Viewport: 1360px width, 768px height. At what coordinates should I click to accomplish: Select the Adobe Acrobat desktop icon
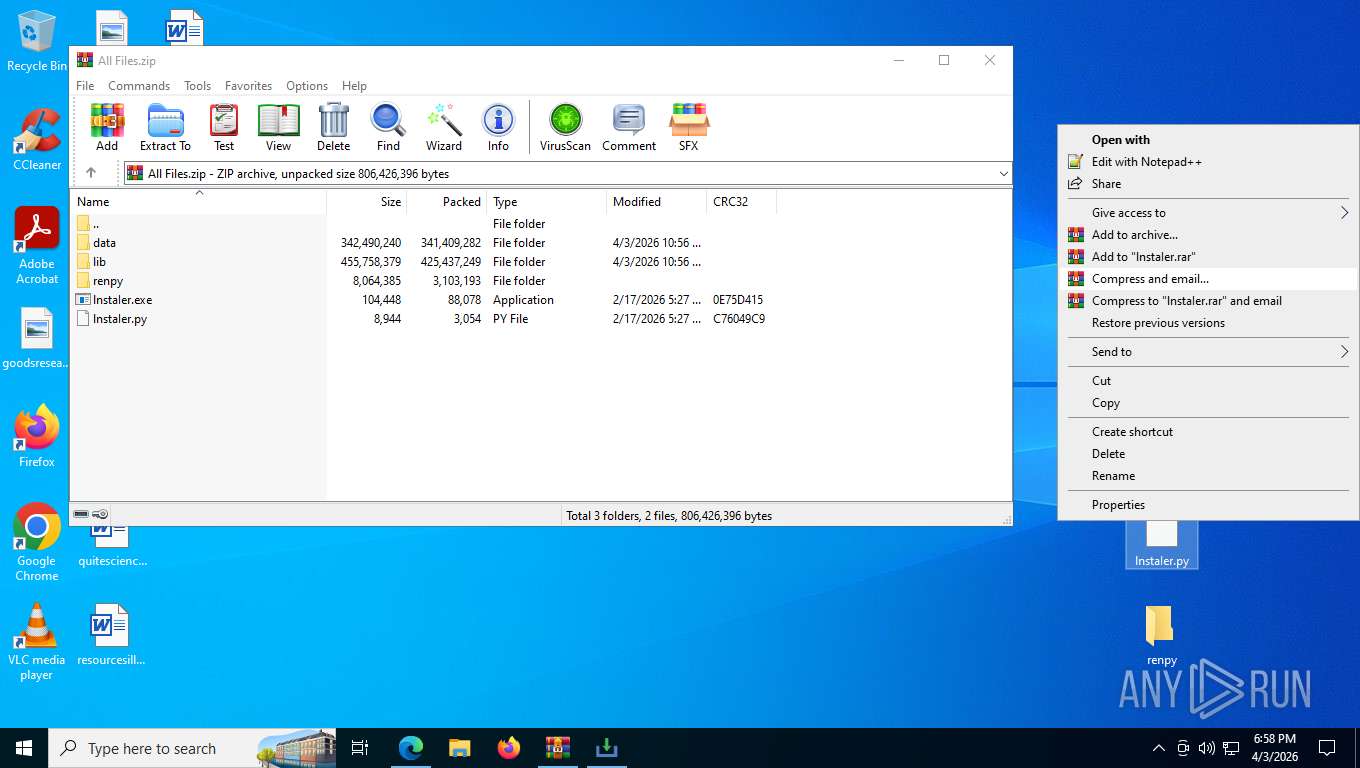pyautogui.click(x=37, y=246)
